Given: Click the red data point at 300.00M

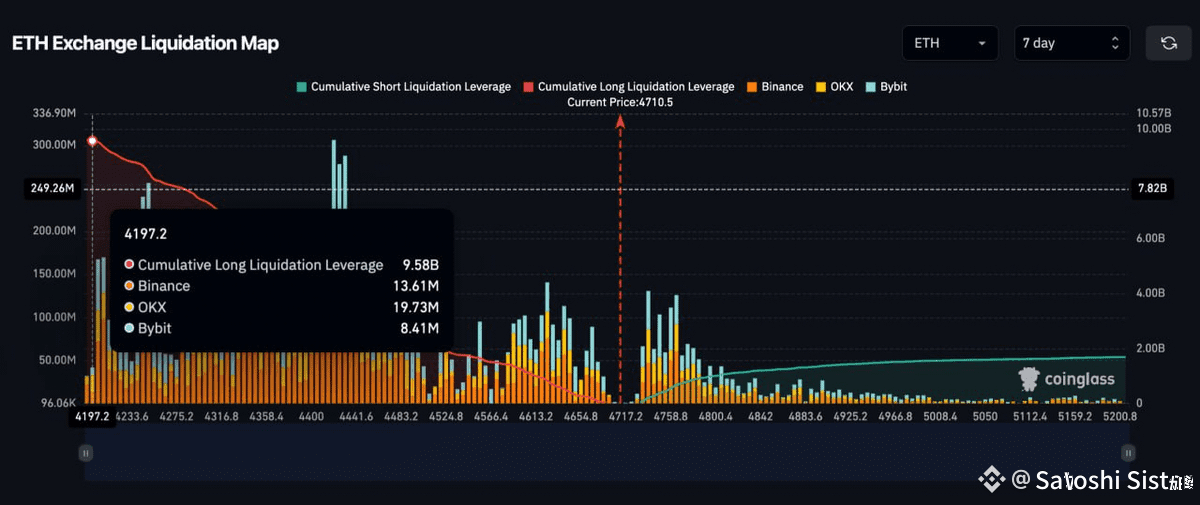Looking at the screenshot, I should tap(92, 142).
